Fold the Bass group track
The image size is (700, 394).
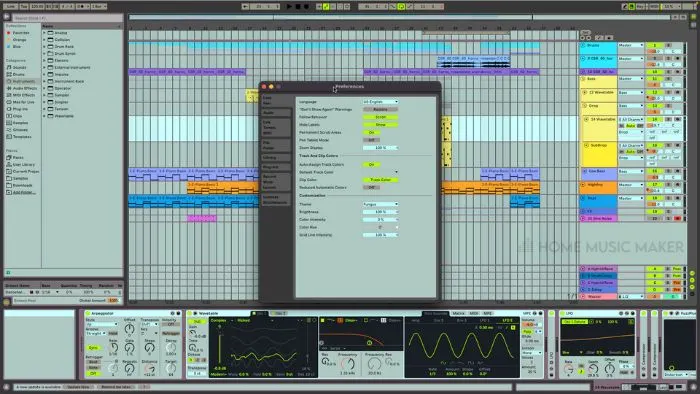click(x=583, y=79)
